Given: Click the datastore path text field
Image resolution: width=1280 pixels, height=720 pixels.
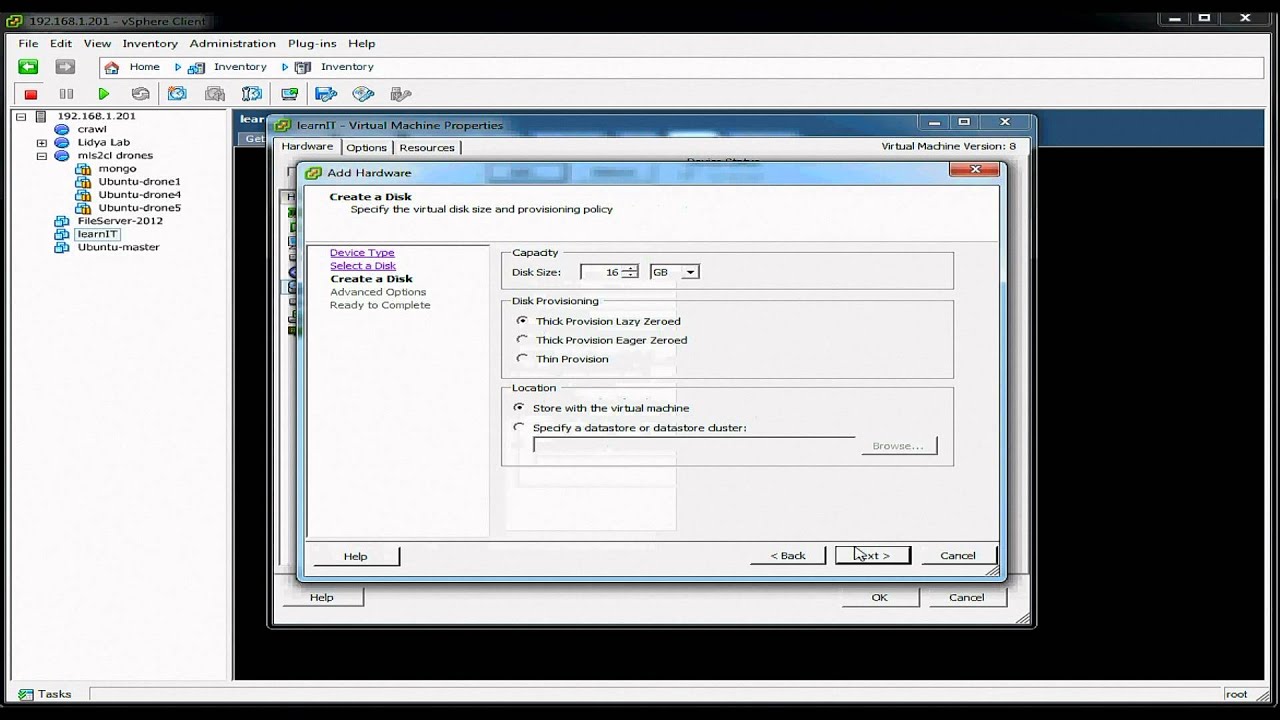Looking at the screenshot, I should point(694,446).
